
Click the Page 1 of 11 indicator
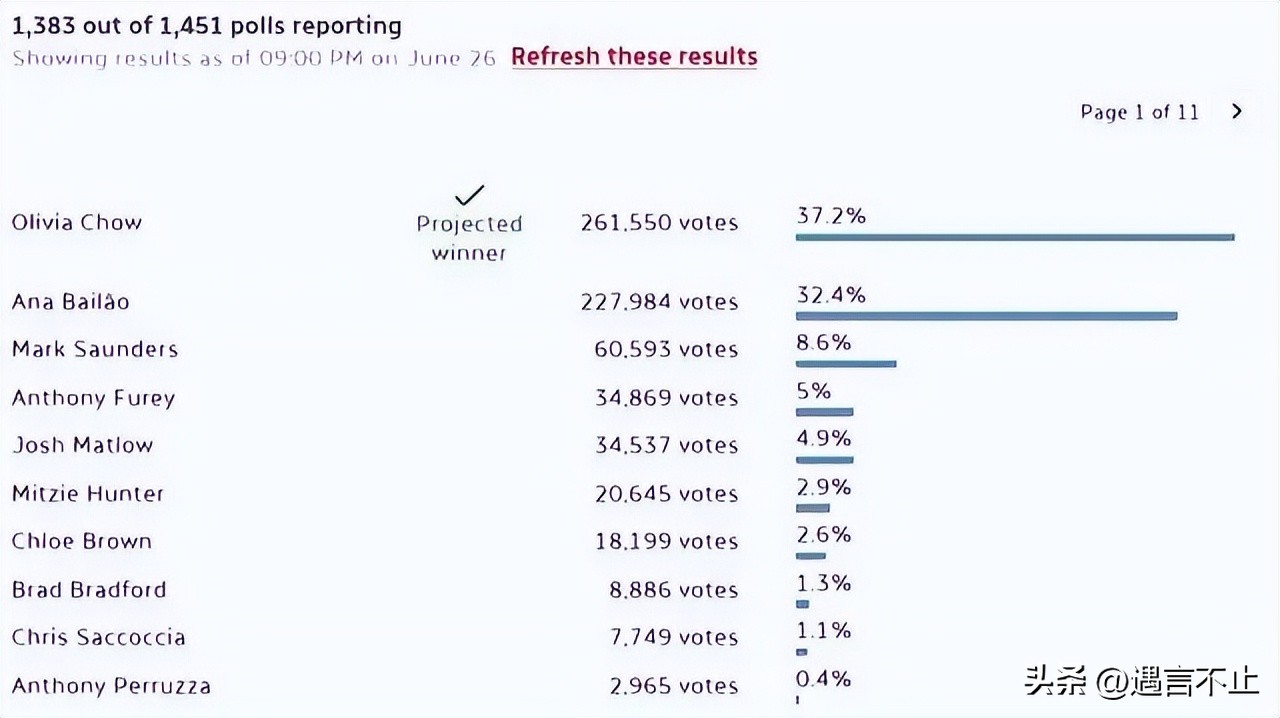coord(1139,112)
